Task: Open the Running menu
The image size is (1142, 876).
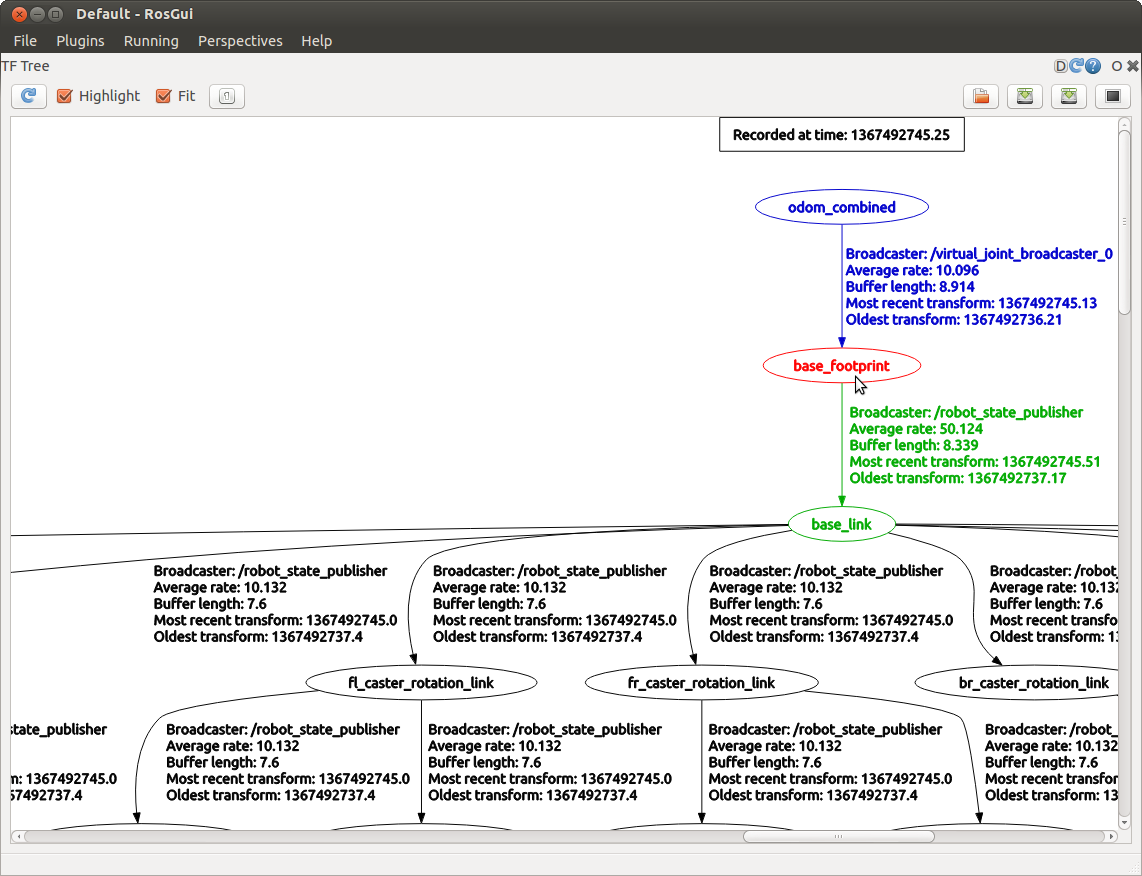Action: 151,41
